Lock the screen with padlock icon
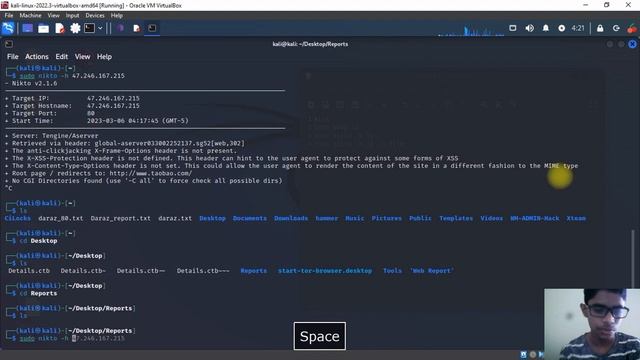 tap(600, 28)
